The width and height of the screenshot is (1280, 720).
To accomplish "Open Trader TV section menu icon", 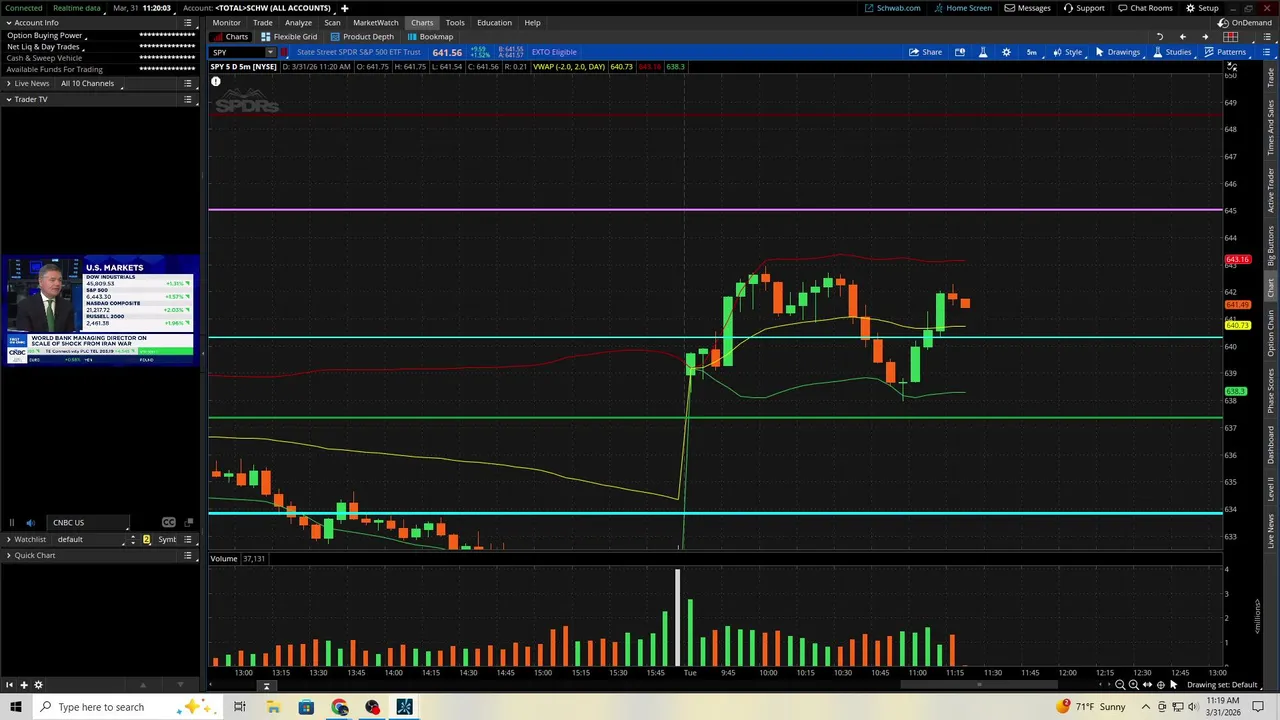I will (x=187, y=99).
